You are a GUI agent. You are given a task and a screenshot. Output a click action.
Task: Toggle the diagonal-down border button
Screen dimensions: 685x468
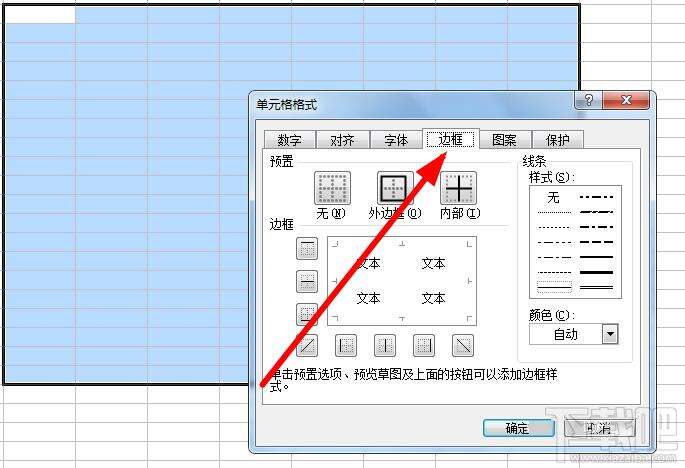click(463, 346)
